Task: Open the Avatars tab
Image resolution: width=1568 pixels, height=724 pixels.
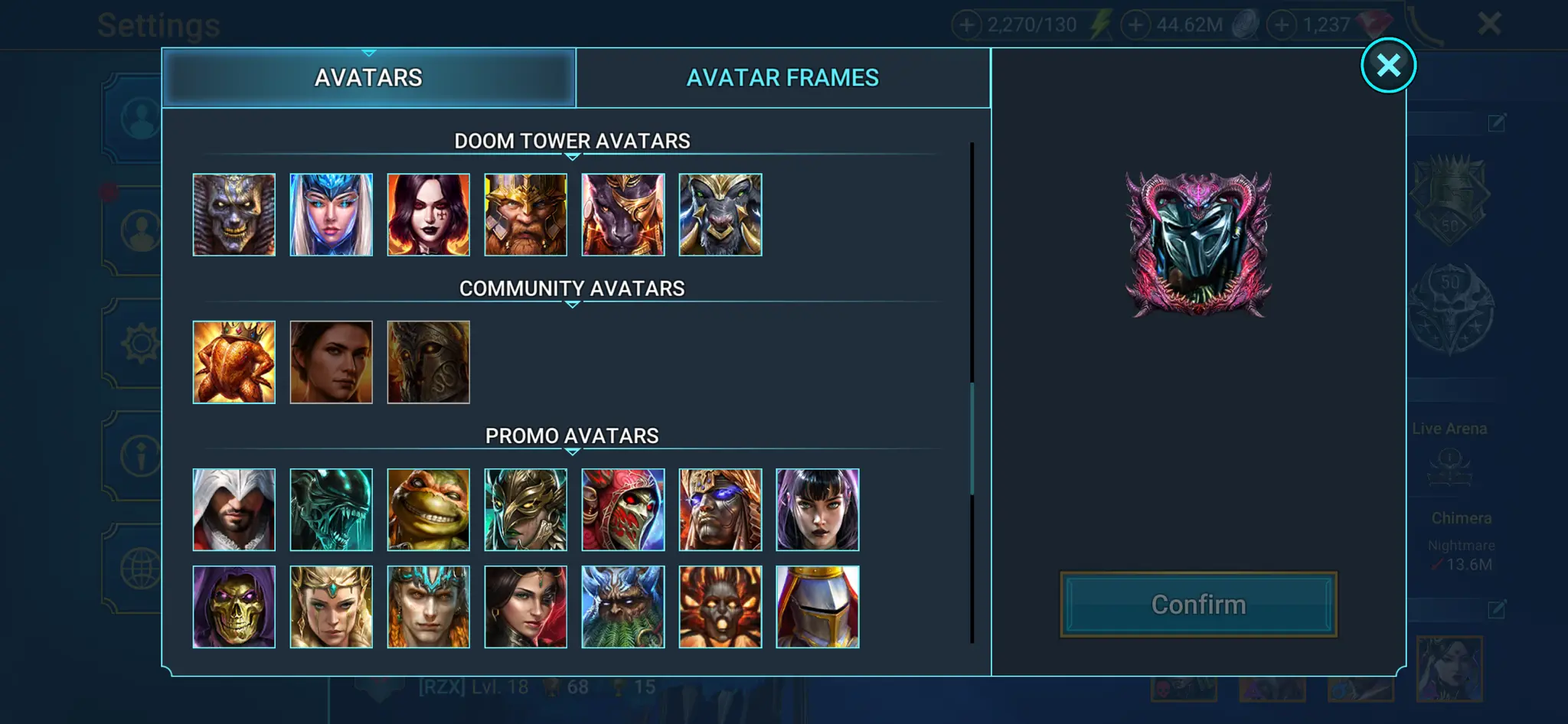Action: [x=368, y=78]
